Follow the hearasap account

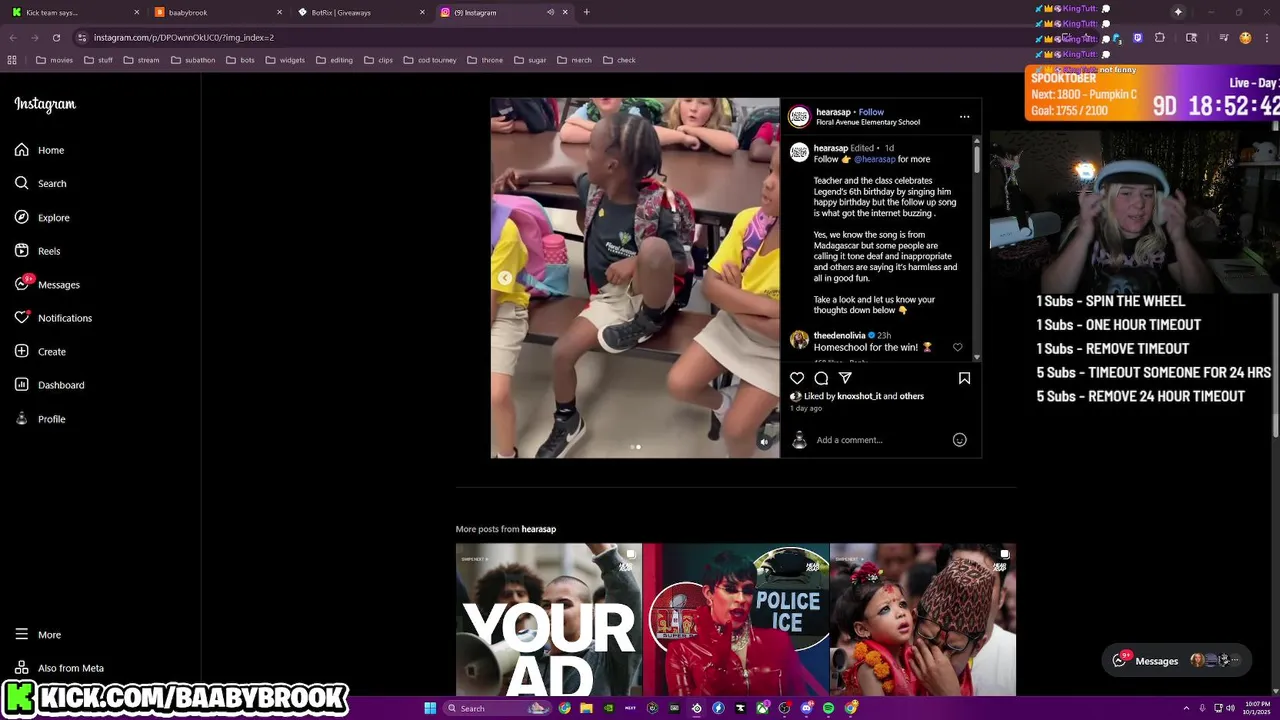pos(871,112)
